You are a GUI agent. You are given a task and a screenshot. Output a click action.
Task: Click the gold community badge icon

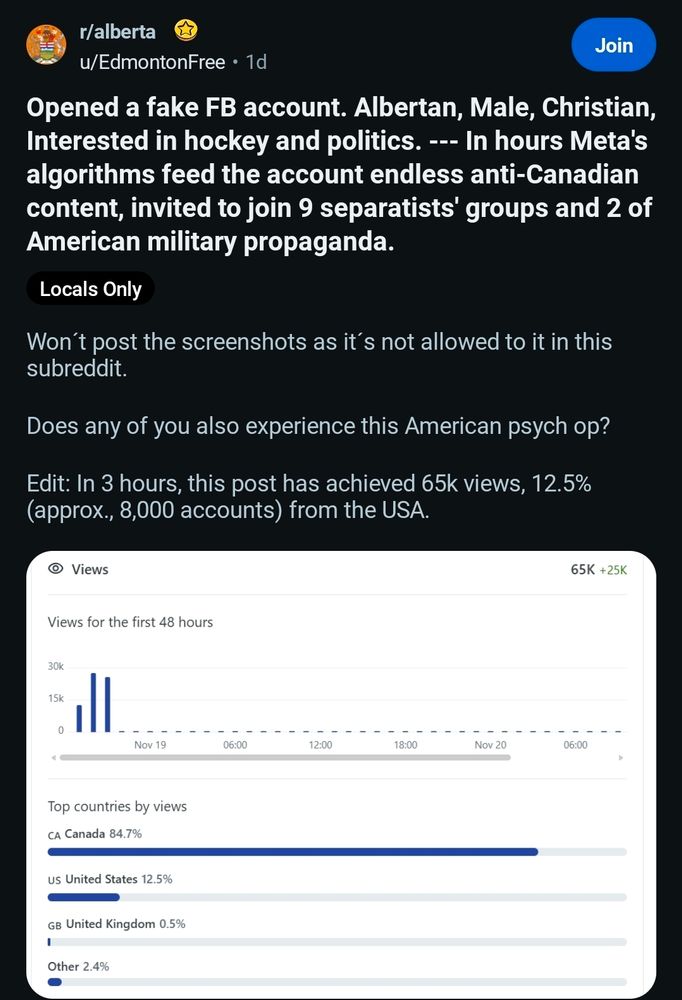coord(186,30)
